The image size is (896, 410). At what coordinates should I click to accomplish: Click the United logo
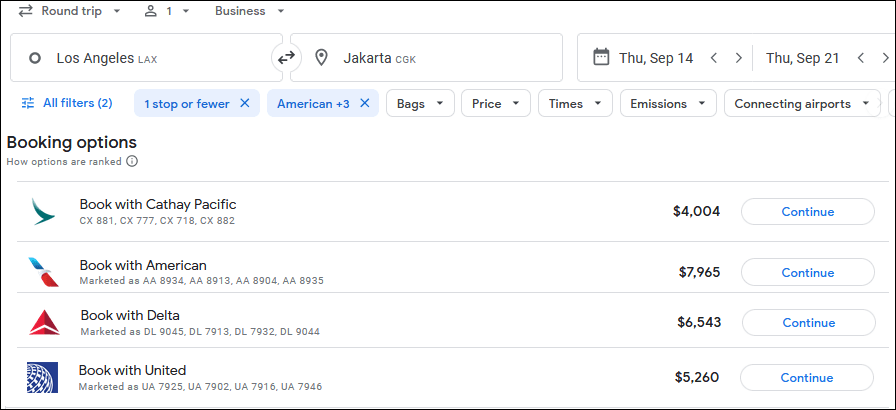[x=42, y=377]
